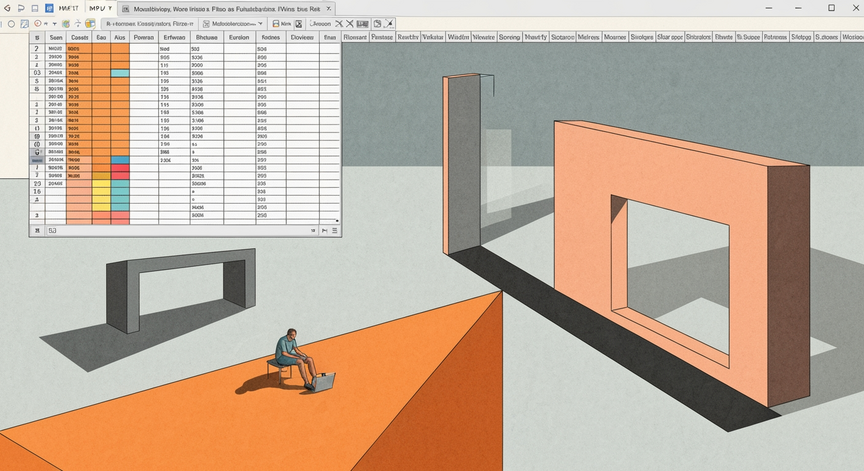864x471 pixels.
Task: Click the ruler icon in sheet status bar
Action: click(x=324, y=231)
